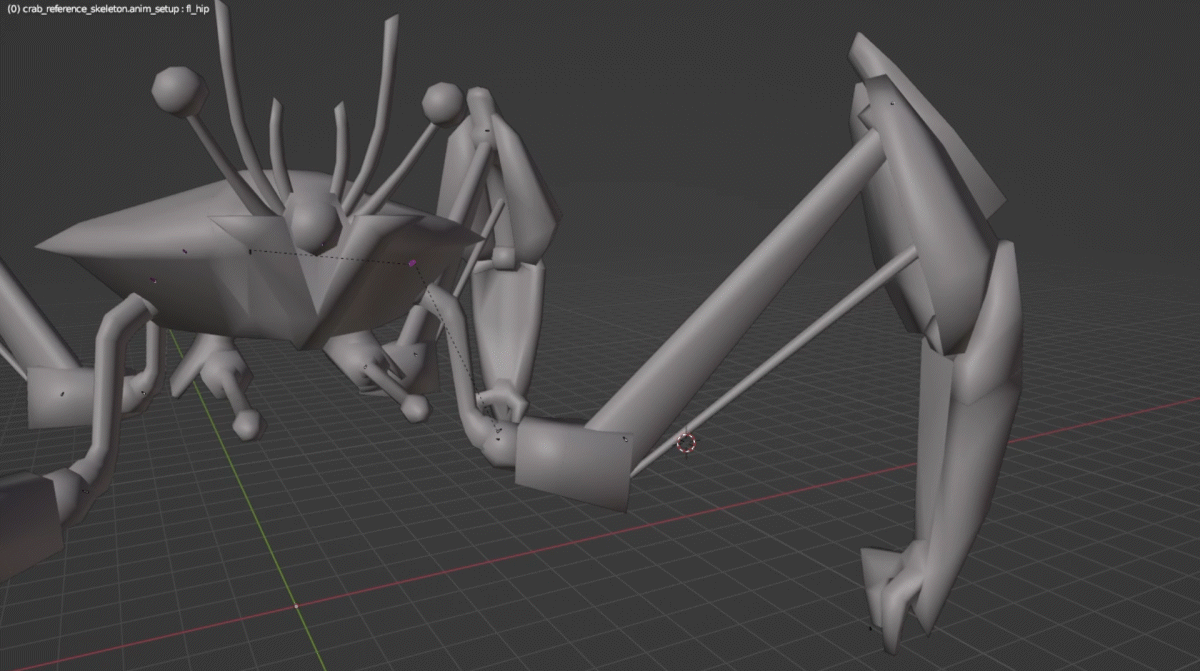The width and height of the screenshot is (1200, 671).
Task: Click the red-white 3D cursor ring
Action: (x=686, y=442)
